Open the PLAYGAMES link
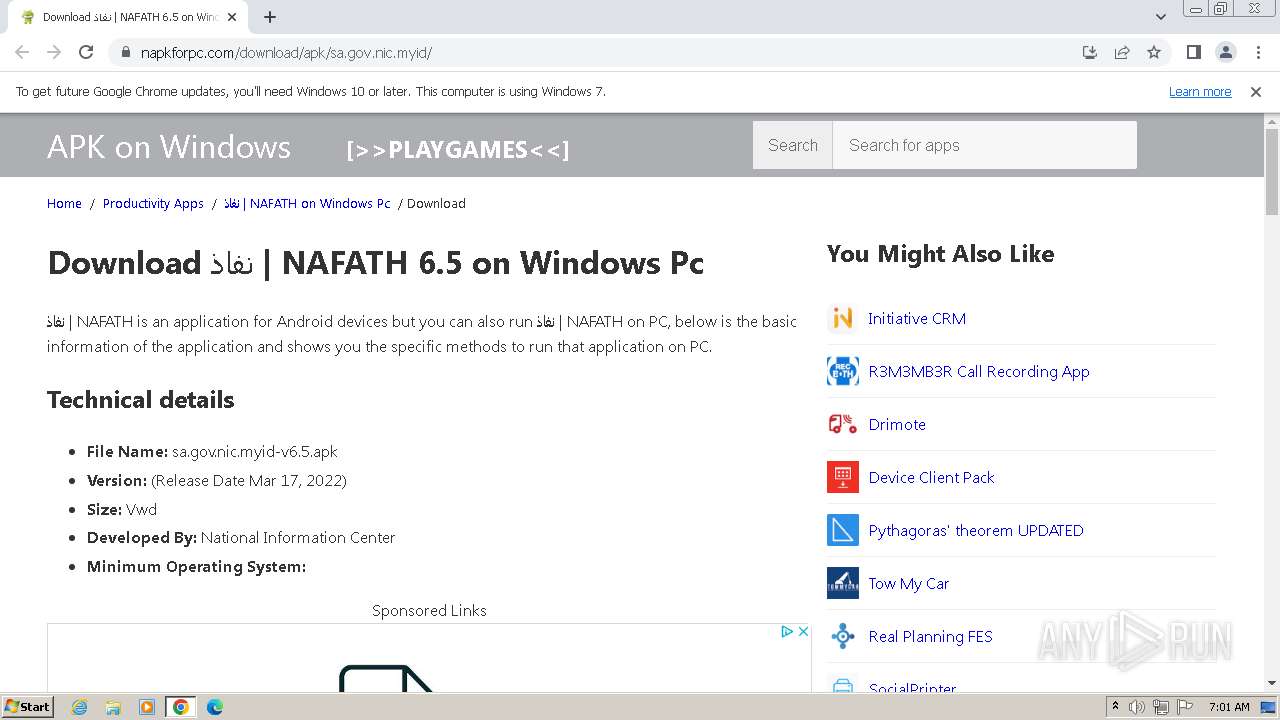 (458, 150)
